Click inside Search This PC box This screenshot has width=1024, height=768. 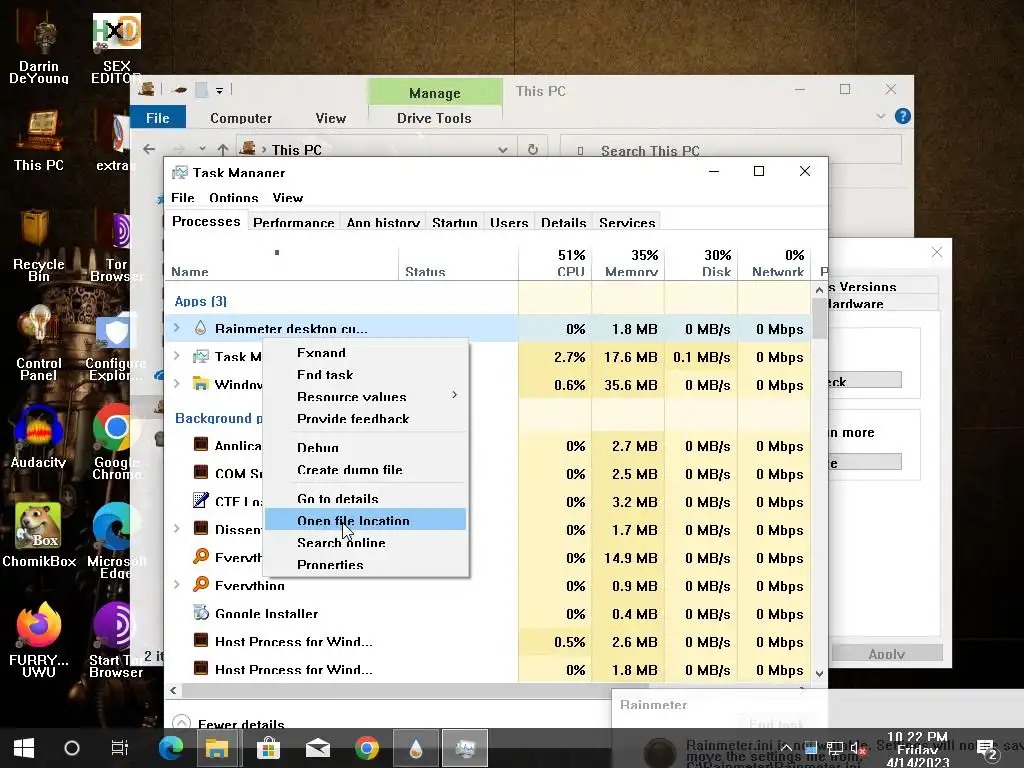(x=731, y=150)
